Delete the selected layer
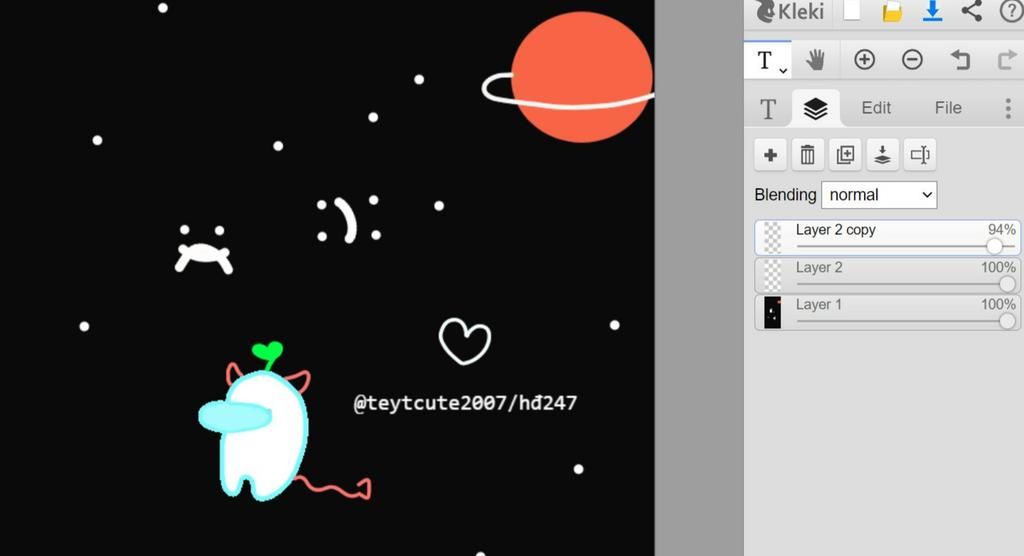 point(808,155)
